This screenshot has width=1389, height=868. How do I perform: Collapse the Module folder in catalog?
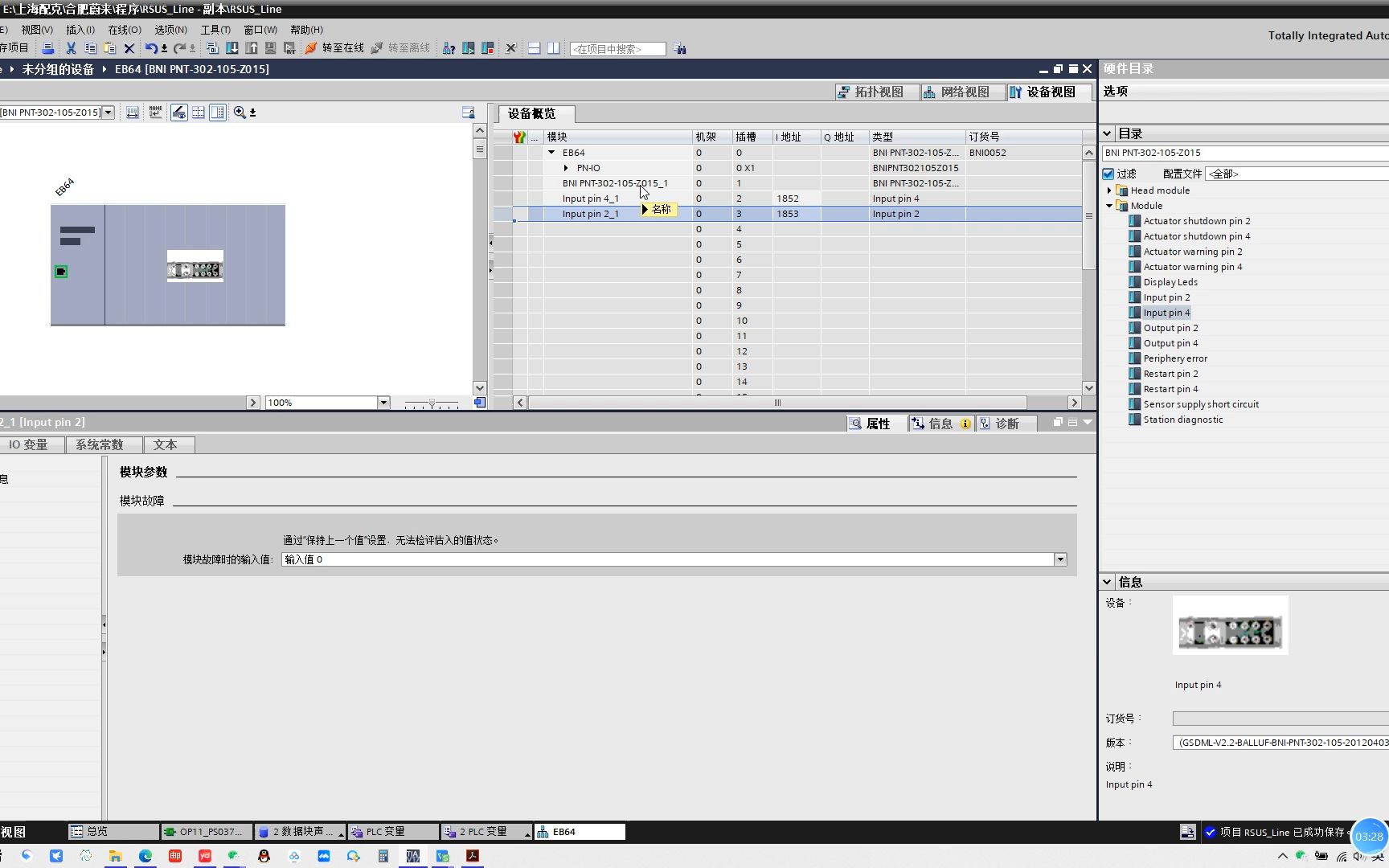pyautogui.click(x=1109, y=206)
